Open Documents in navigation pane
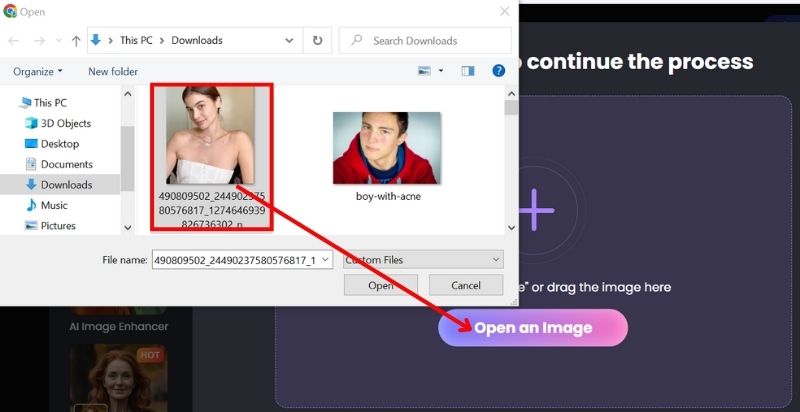800x412 pixels. 59,164
